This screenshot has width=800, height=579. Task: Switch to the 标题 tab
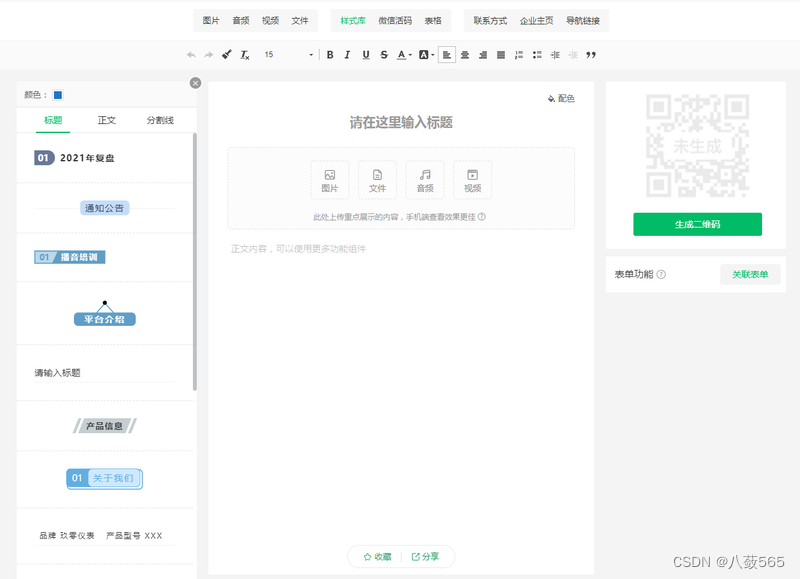tap(53, 120)
